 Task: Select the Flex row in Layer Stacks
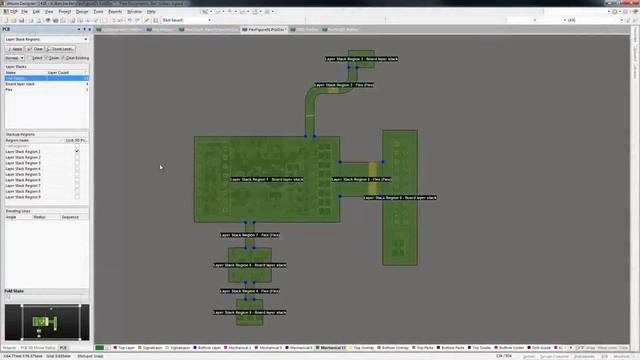coord(47,89)
